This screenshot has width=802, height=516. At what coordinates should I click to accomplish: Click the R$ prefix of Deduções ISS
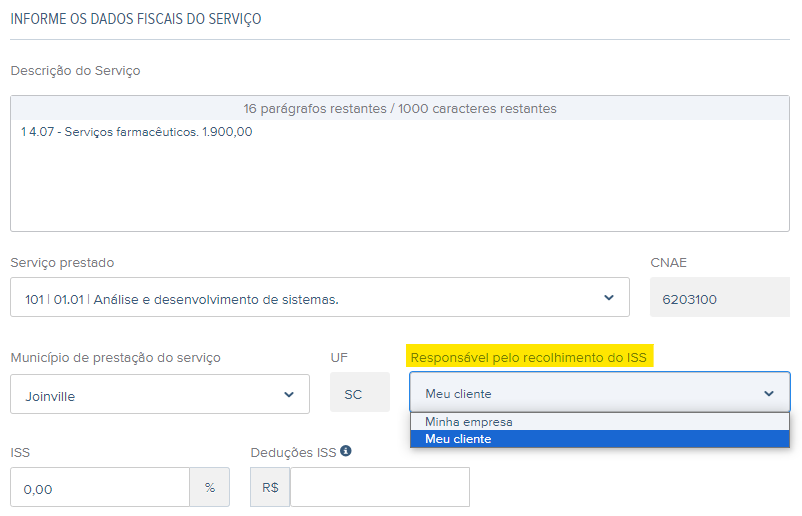tap(270, 487)
